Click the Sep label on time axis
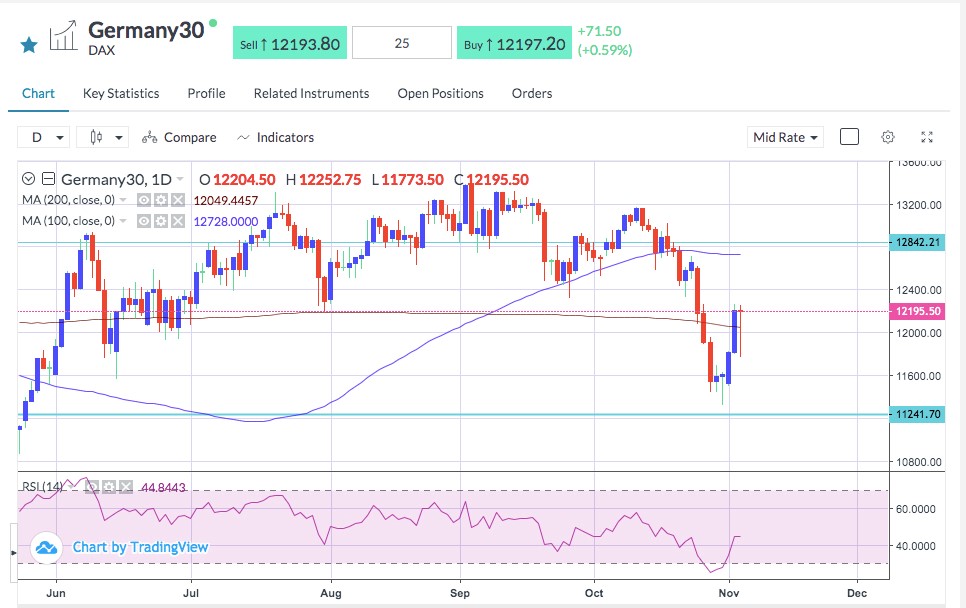This screenshot has width=966, height=608. [x=460, y=593]
